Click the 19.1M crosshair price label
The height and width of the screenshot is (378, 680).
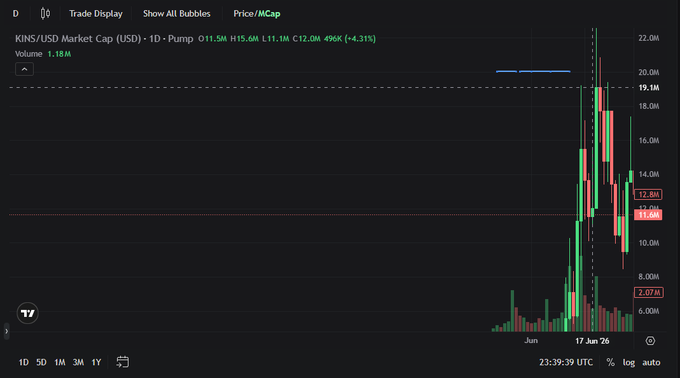(x=649, y=88)
